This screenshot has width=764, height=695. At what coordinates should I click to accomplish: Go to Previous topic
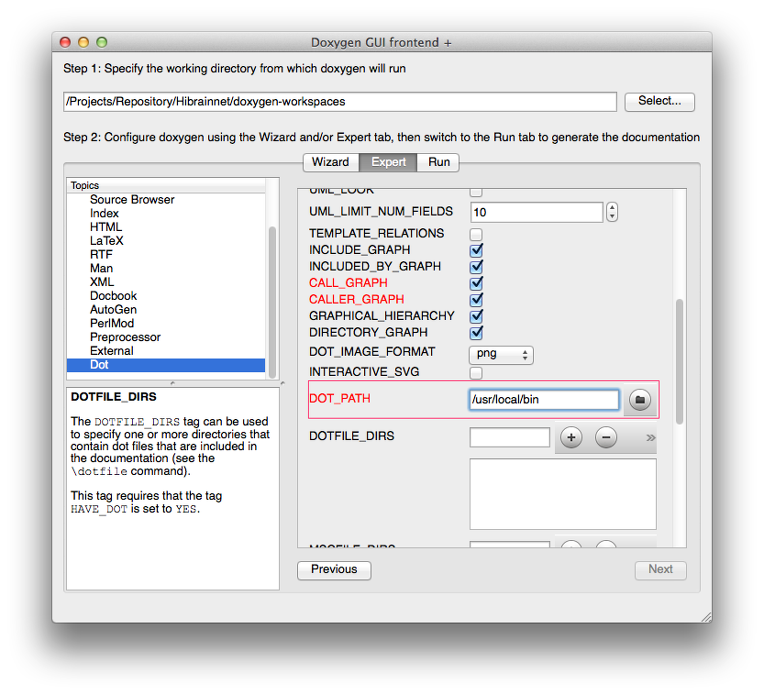(x=334, y=570)
